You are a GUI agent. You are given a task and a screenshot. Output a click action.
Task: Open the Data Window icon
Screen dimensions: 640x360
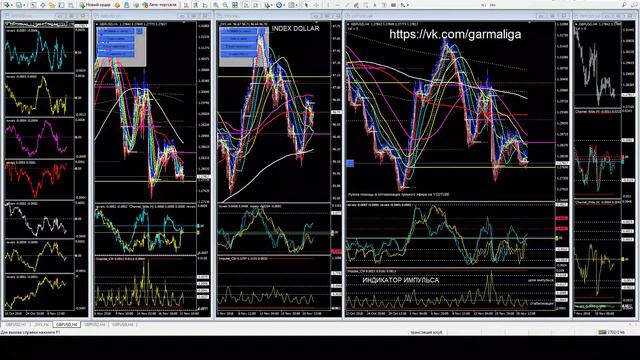[x=42, y=5]
